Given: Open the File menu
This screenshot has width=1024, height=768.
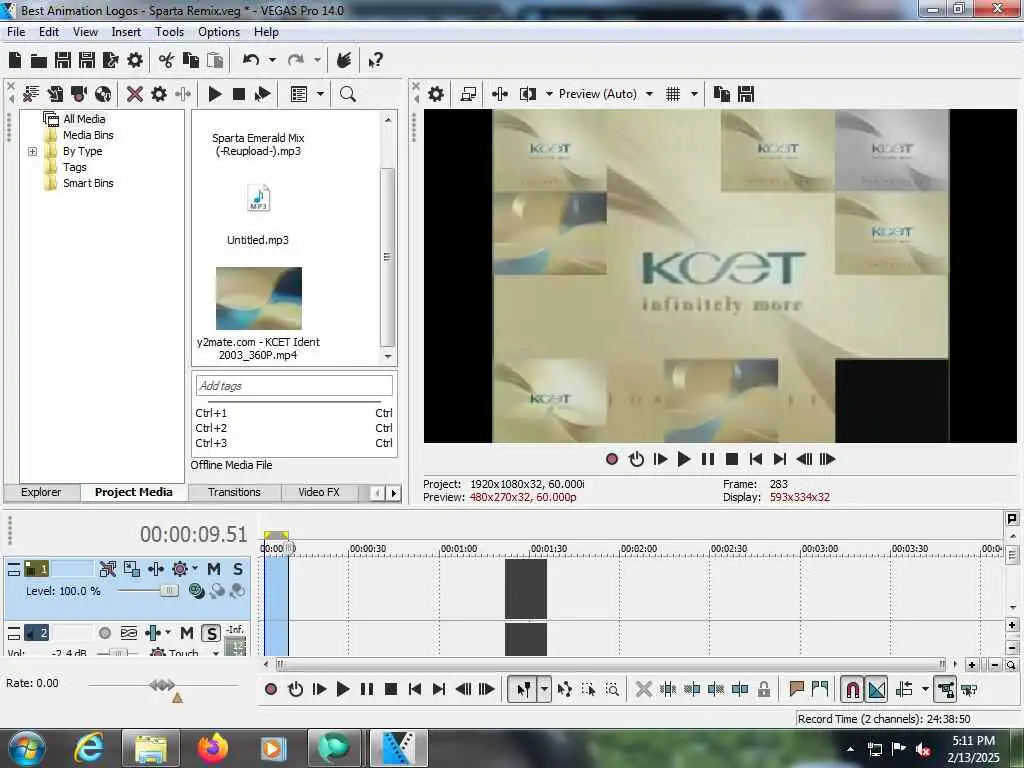Looking at the screenshot, I should pos(16,32).
